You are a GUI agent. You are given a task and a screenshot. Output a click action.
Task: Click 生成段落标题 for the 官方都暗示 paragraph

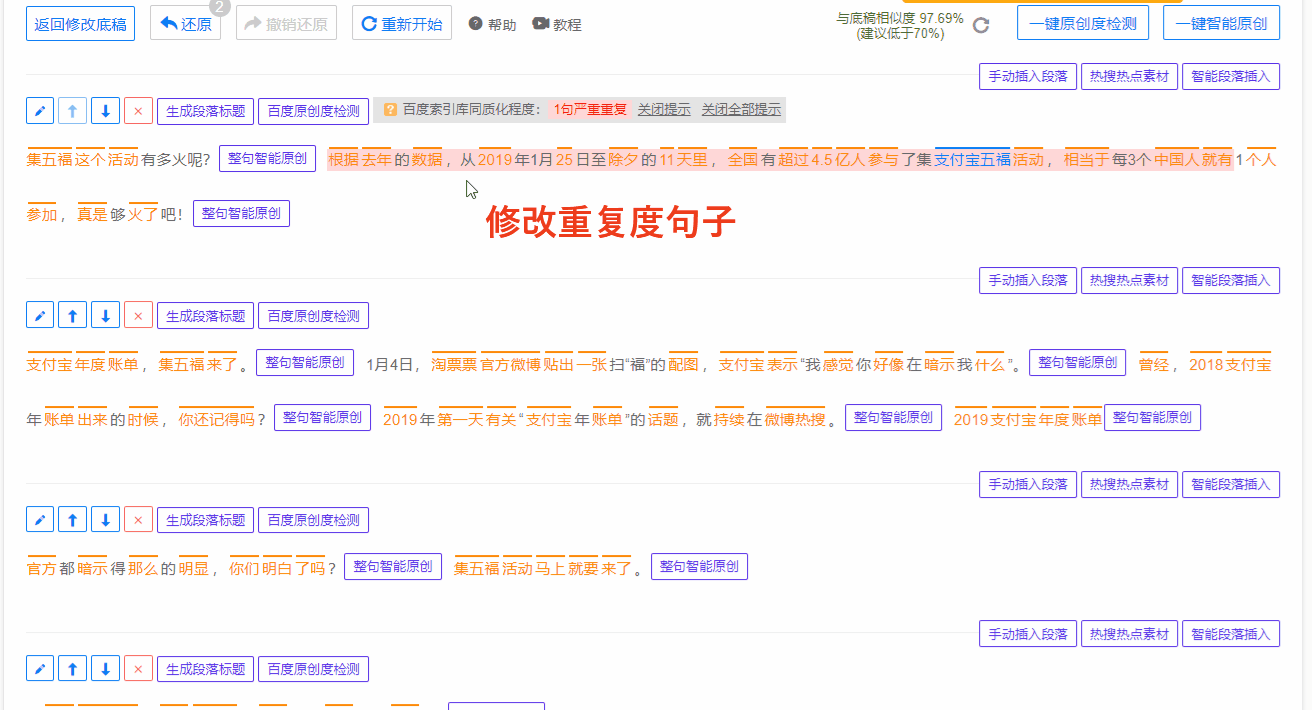(205, 520)
